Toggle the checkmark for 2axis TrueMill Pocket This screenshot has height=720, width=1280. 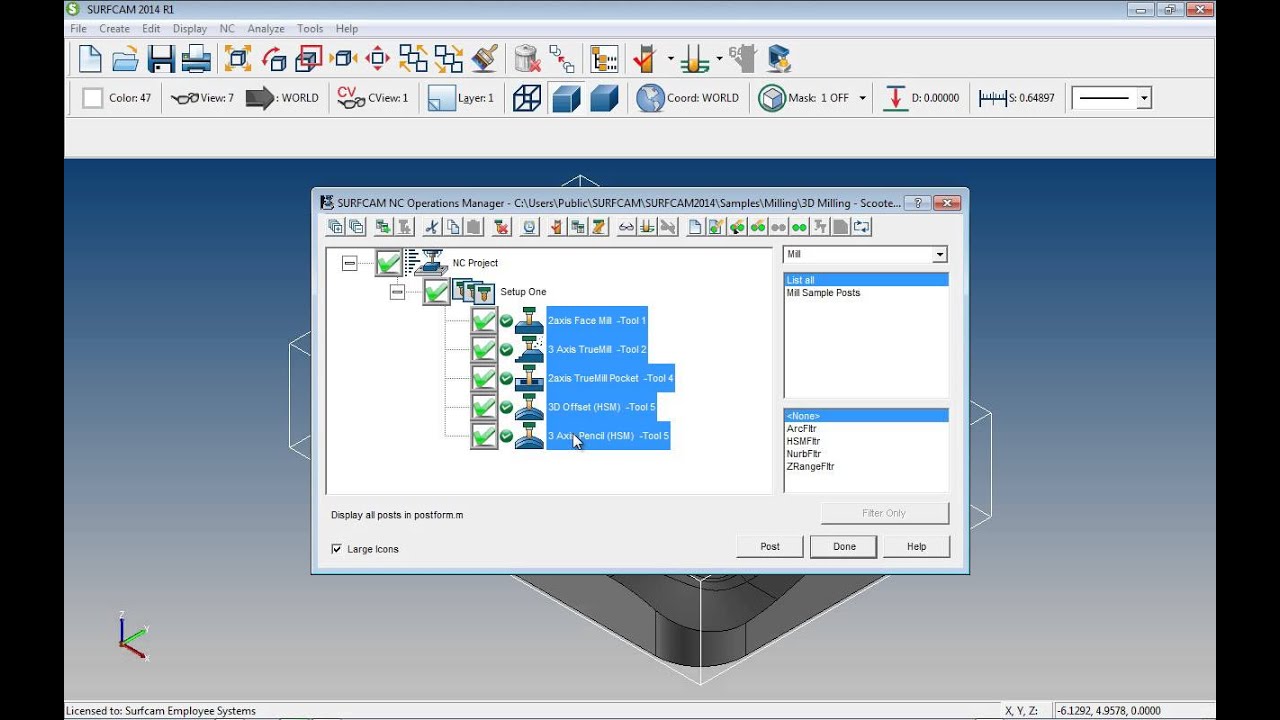coord(484,379)
